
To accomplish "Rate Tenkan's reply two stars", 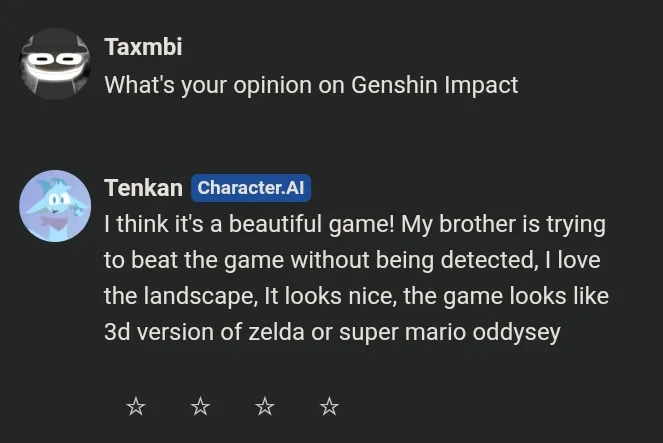I will (x=200, y=407).
